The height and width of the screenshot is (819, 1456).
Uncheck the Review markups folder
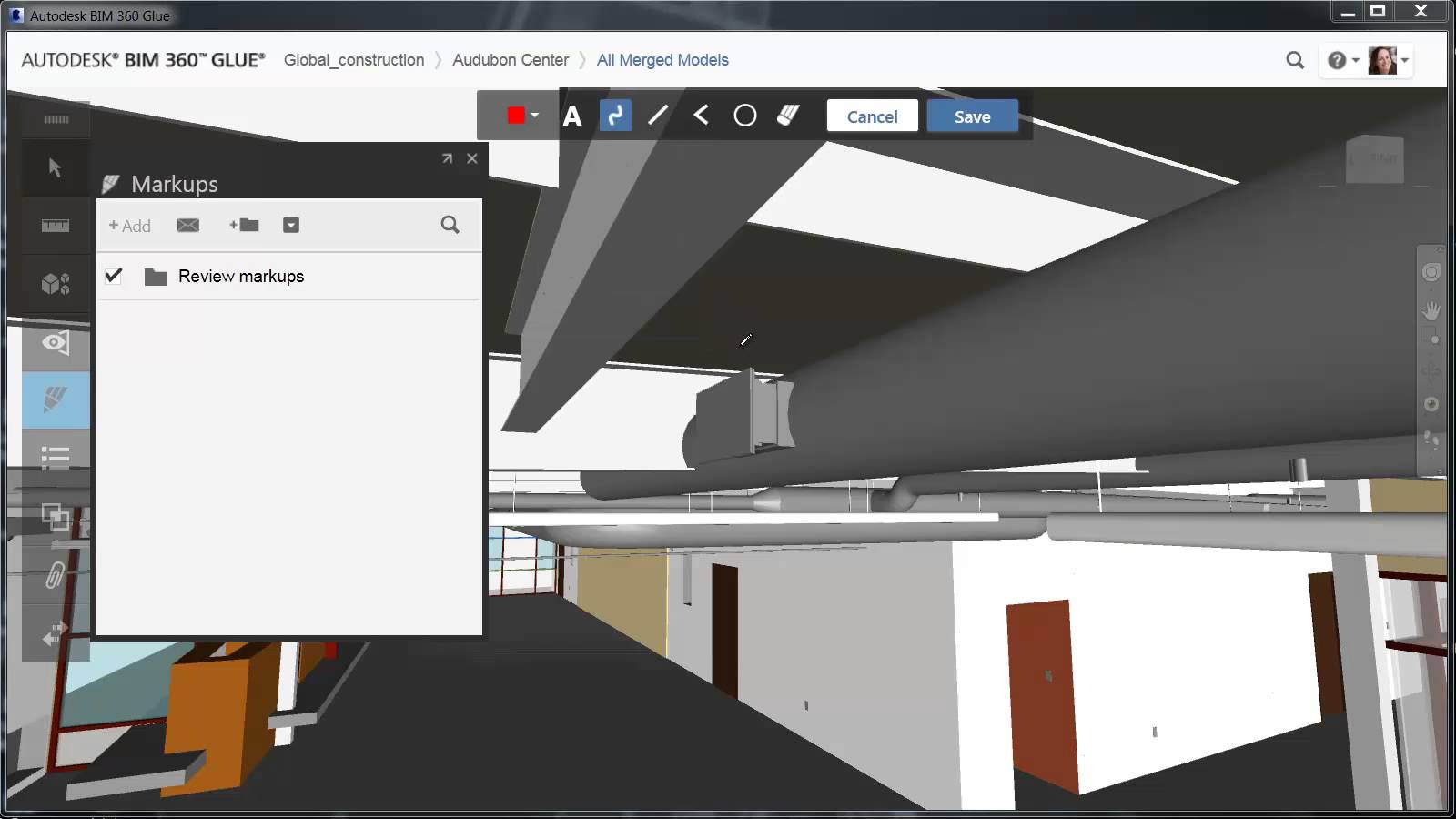(x=113, y=276)
